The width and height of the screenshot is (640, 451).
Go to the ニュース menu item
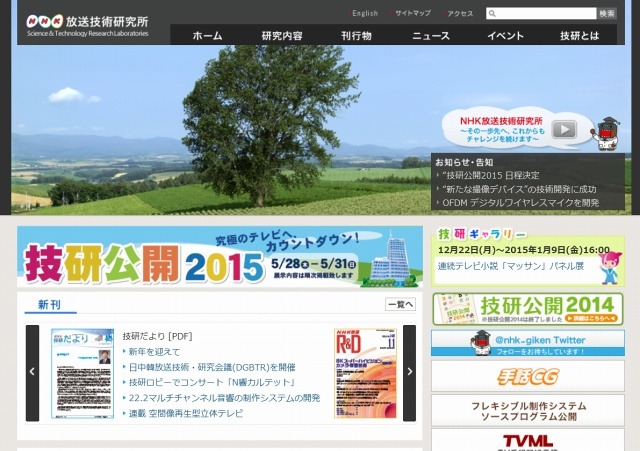[x=431, y=36]
